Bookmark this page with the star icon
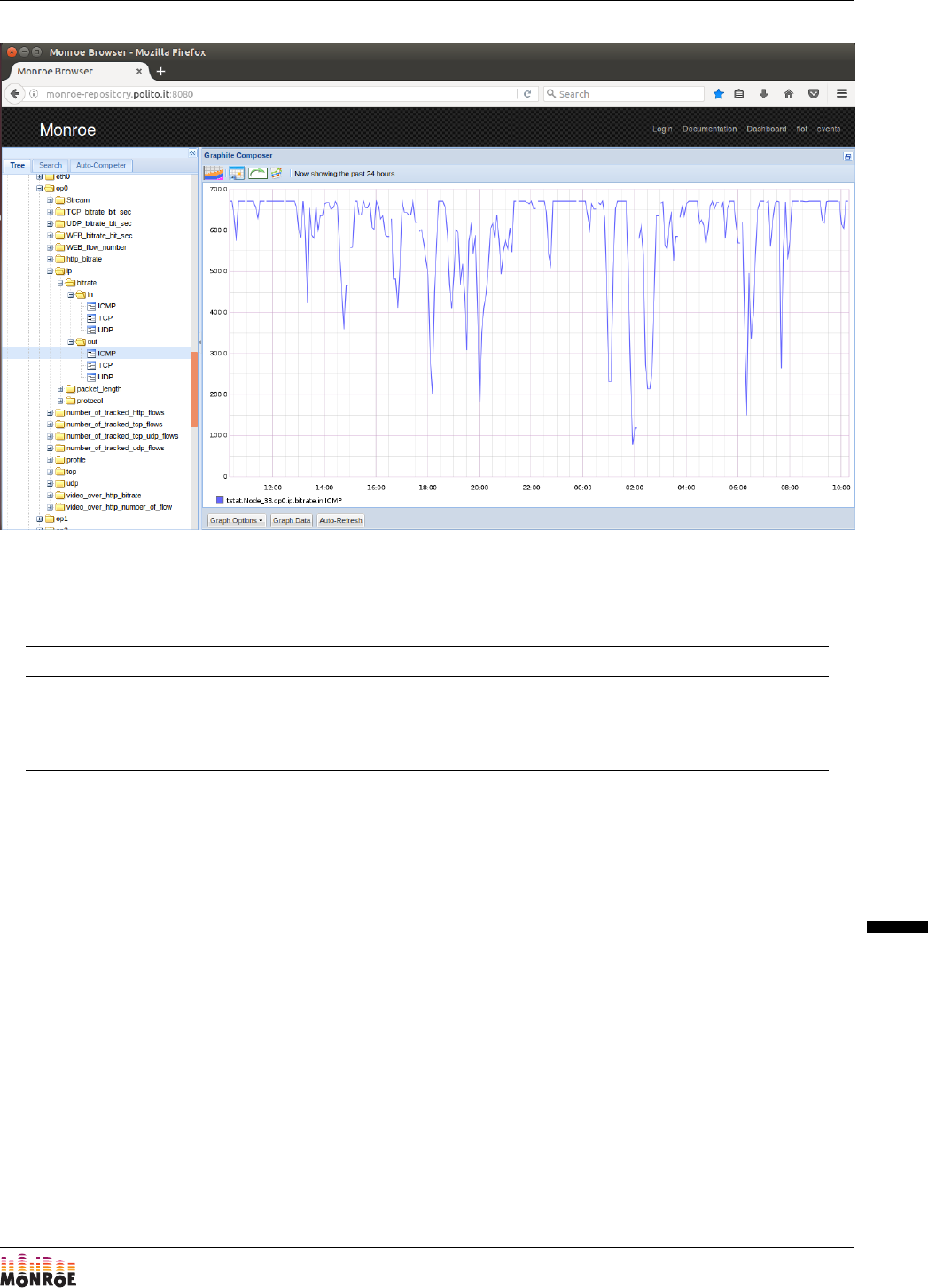This screenshot has width=928, height=1288. coord(719,94)
